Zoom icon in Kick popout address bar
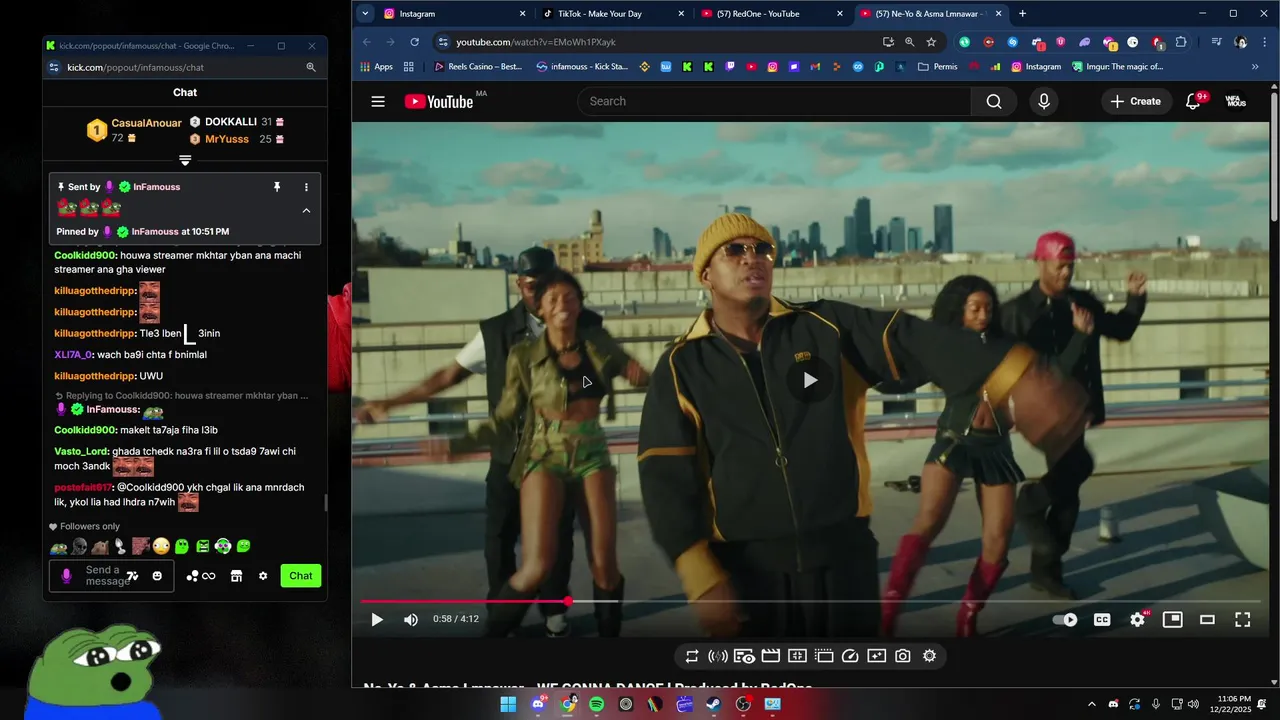This screenshot has width=1280, height=720. pyautogui.click(x=311, y=67)
